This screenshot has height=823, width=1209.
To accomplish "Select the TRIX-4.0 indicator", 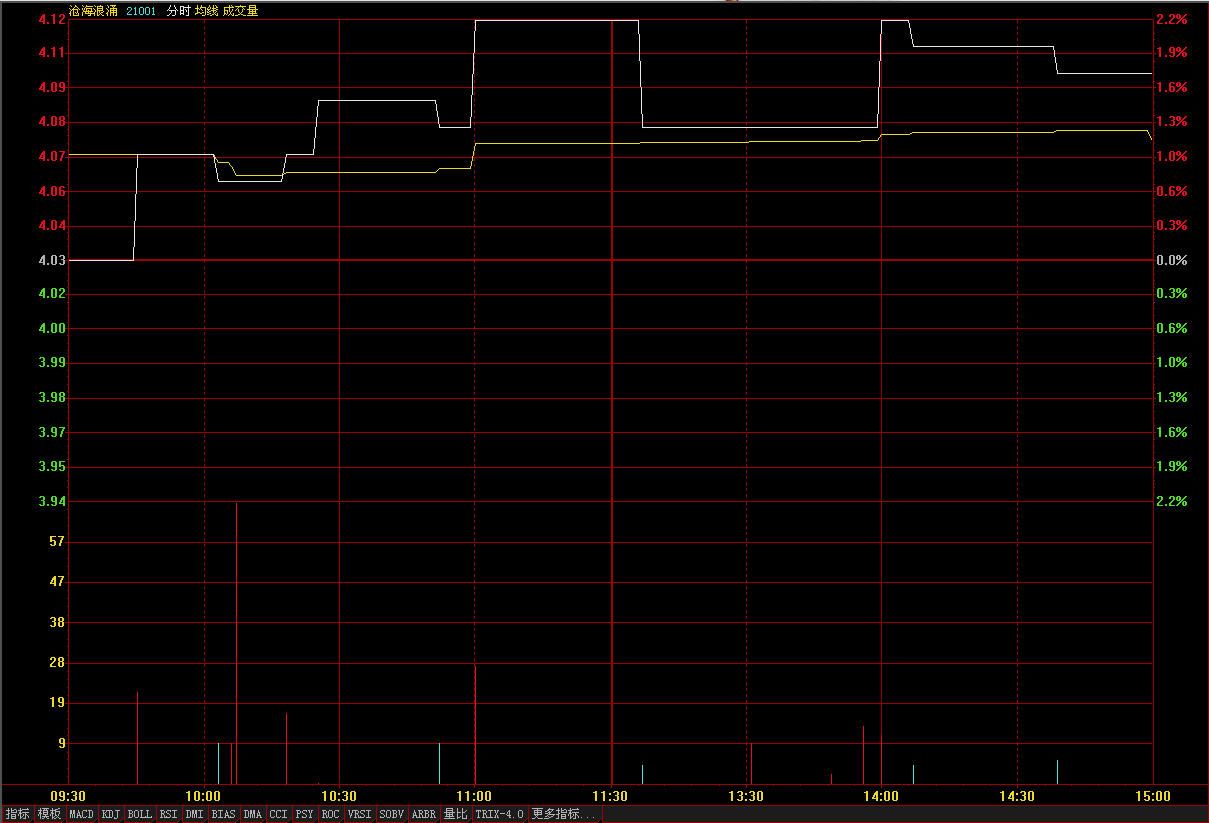I will pos(500,814).
